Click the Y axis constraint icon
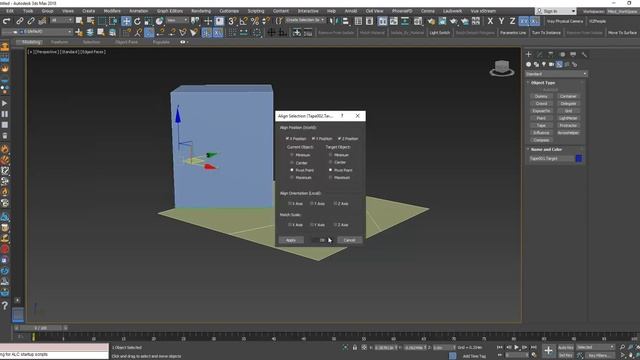 [501, 21]
